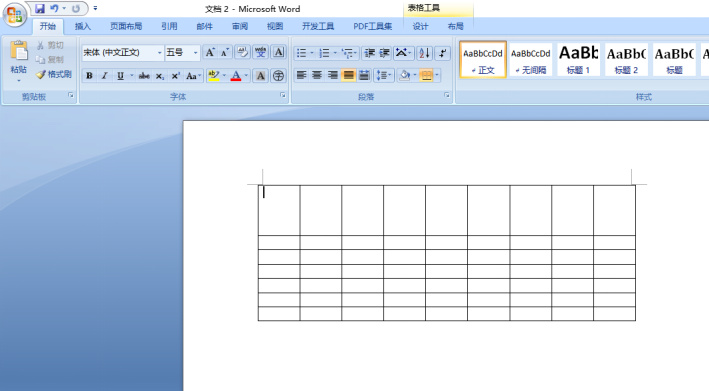The width and height of the screenshot is (709, 391).
Task: Center the text
Action: [x=317, y=75]
